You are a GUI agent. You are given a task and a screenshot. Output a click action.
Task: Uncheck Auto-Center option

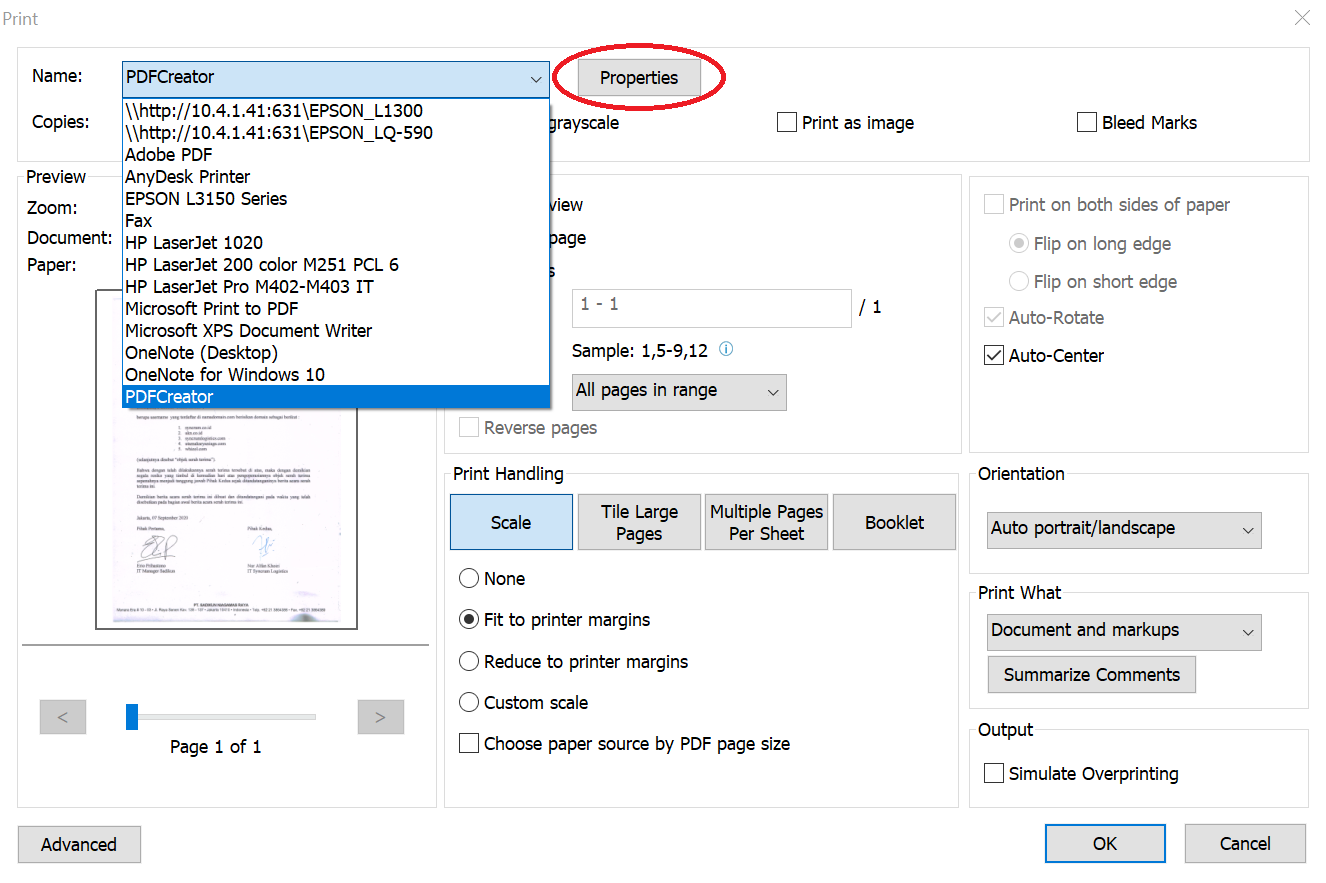click(994, 355)
